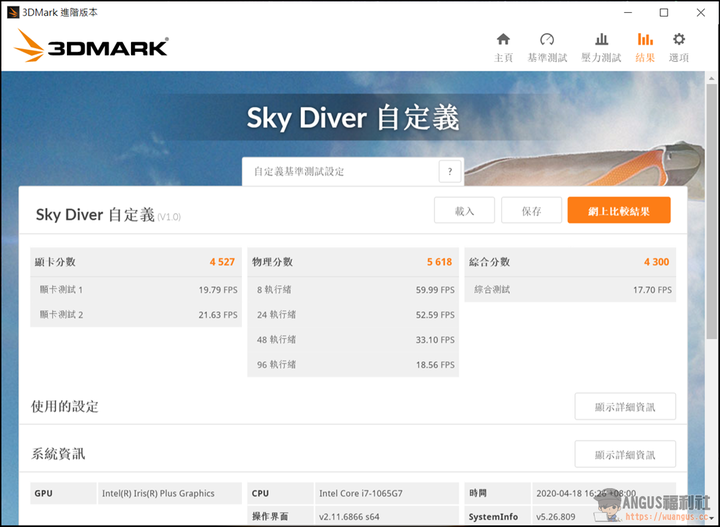Click the 96 執行緒 row
Image resolution: width=720 pixels, height=527 pixels.
click(353, 364)
